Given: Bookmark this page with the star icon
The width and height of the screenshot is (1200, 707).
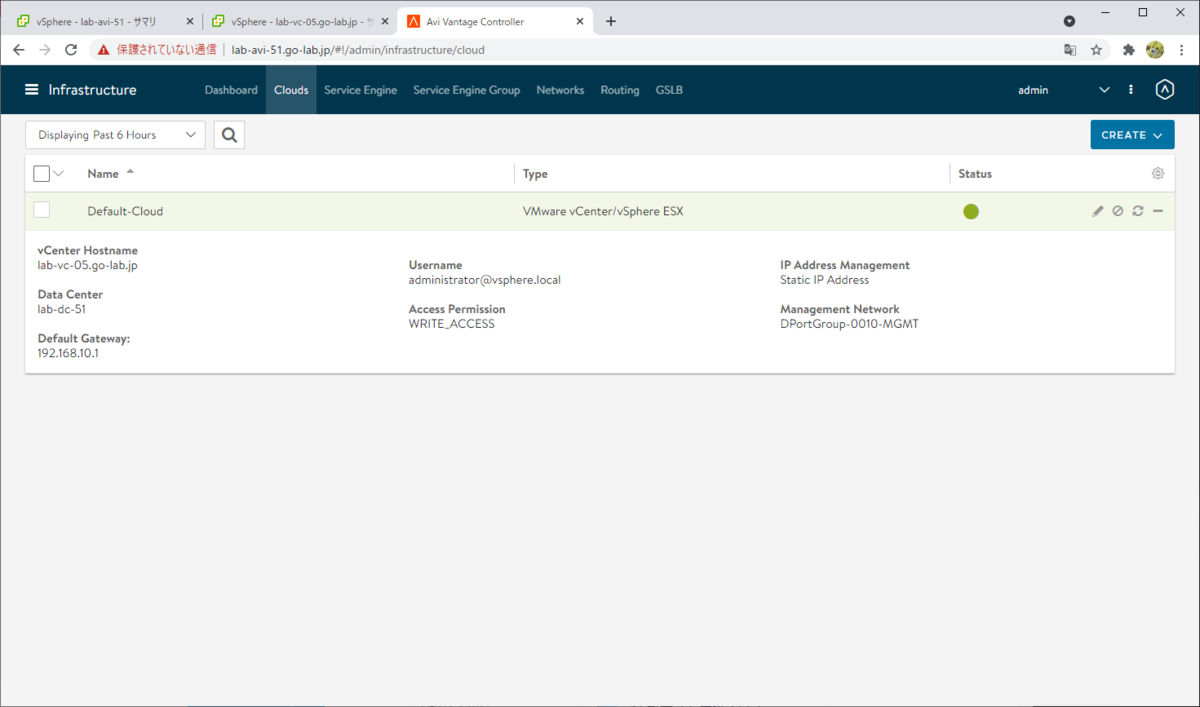Looking at the screenshot, I should 1096,49.
